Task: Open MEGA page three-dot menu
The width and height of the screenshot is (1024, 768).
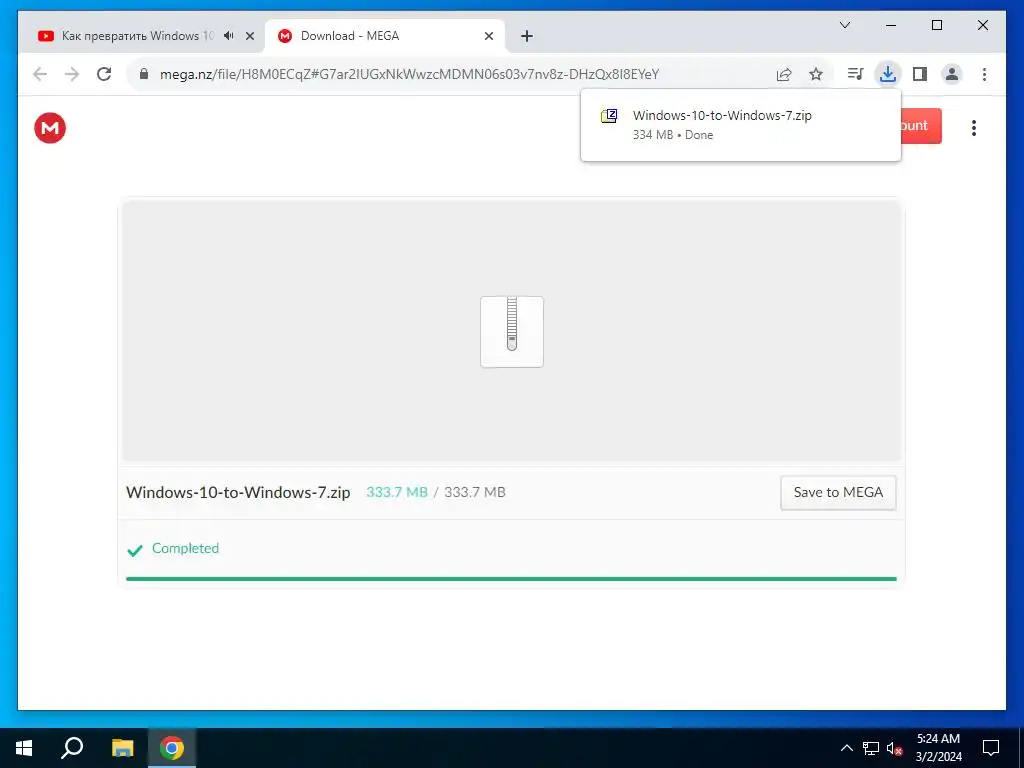Action: pyautogui.click(x=974, y=127)
